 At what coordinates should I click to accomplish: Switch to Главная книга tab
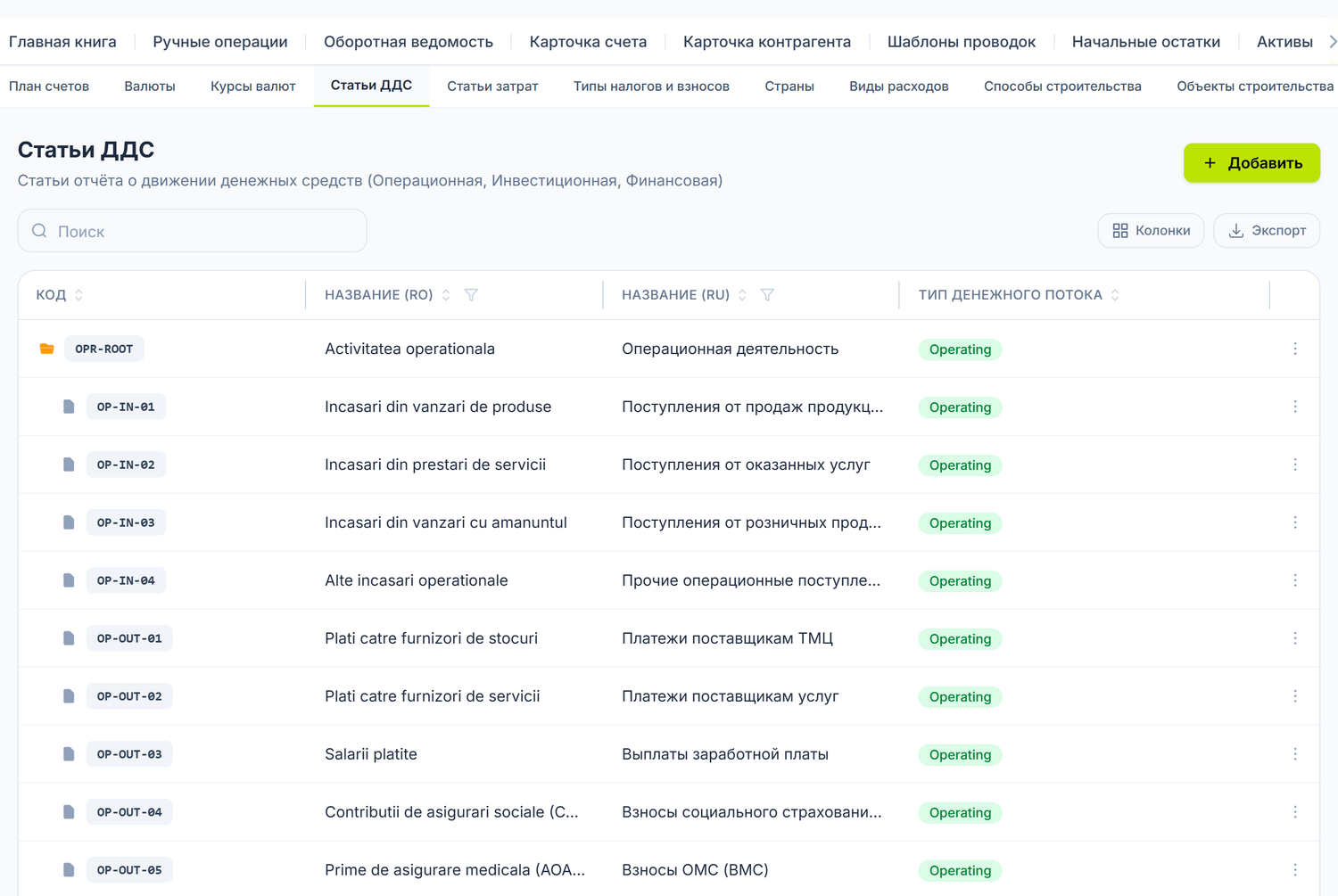tap(62, 42)
